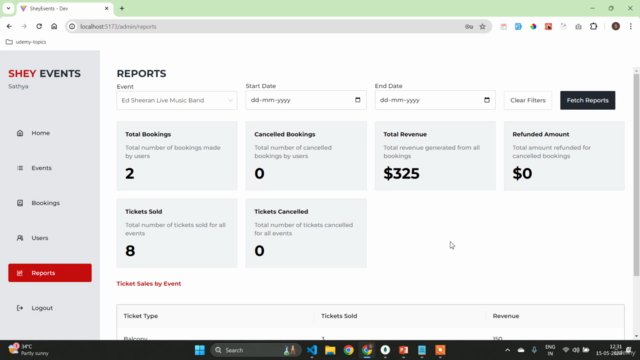
Task: Click the Tickets Sold value 8
Action: click(x=130, y=251)
